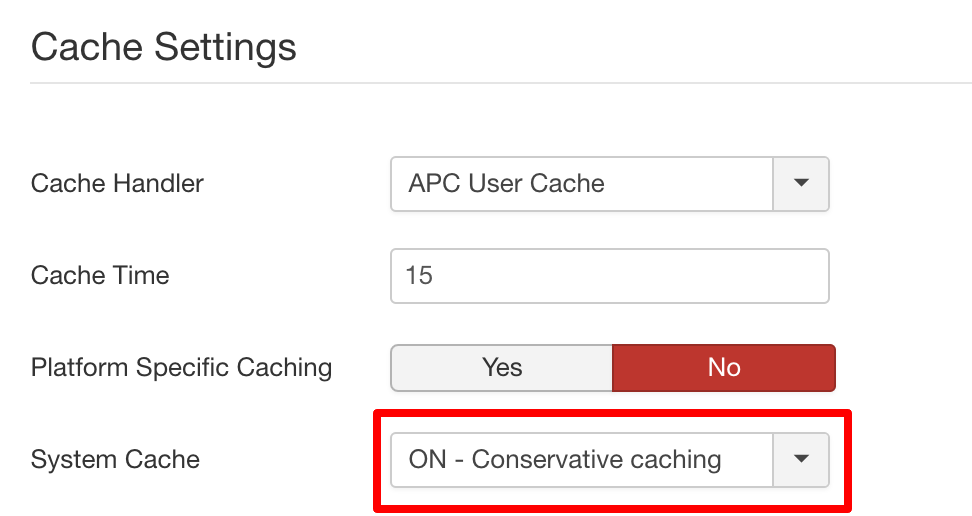
Task: Expand the ON - Conservative caching dropdown
Action: tap(582, 460)
